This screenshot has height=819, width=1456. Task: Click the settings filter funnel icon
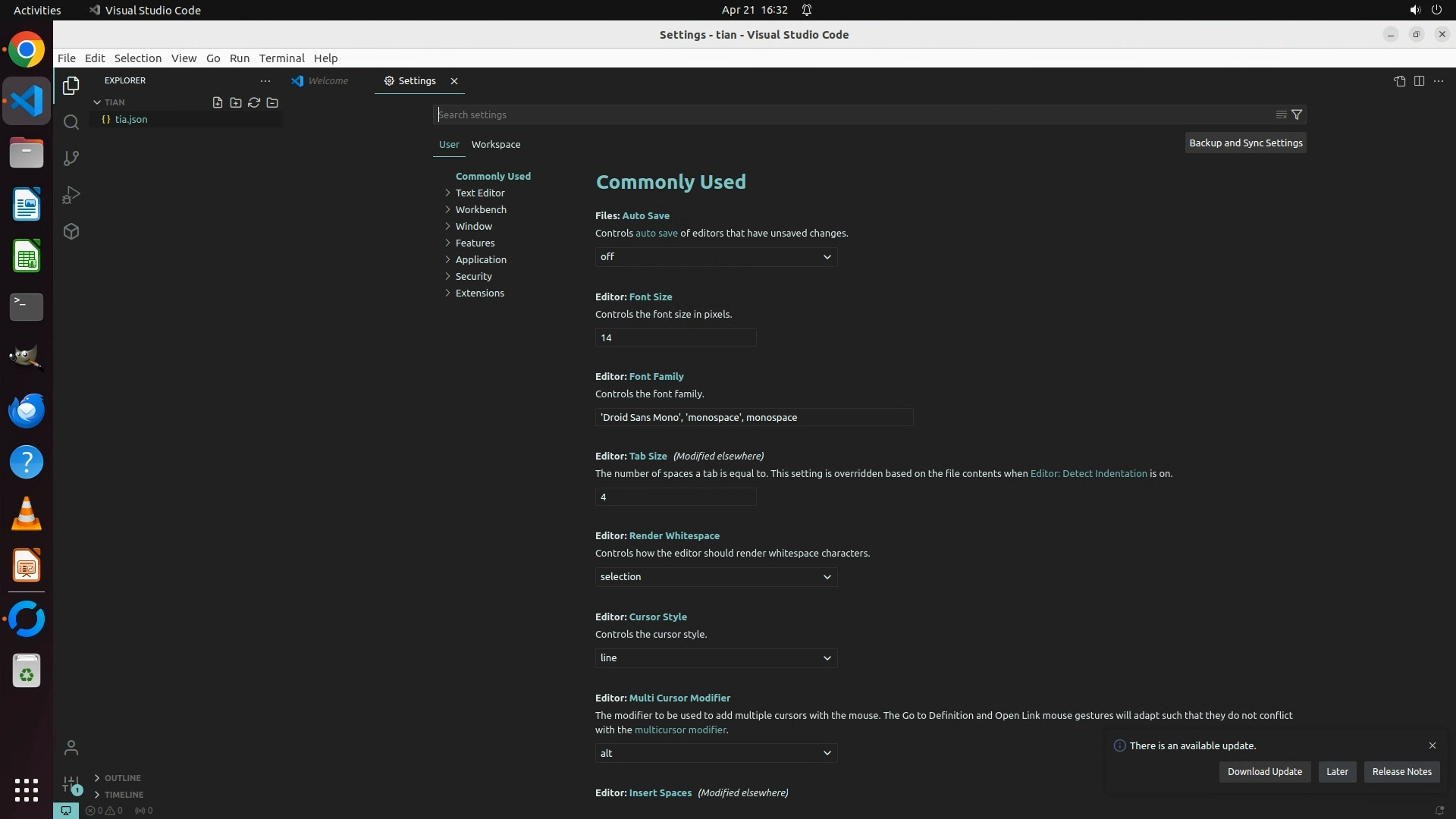[x=1297, y=115]
